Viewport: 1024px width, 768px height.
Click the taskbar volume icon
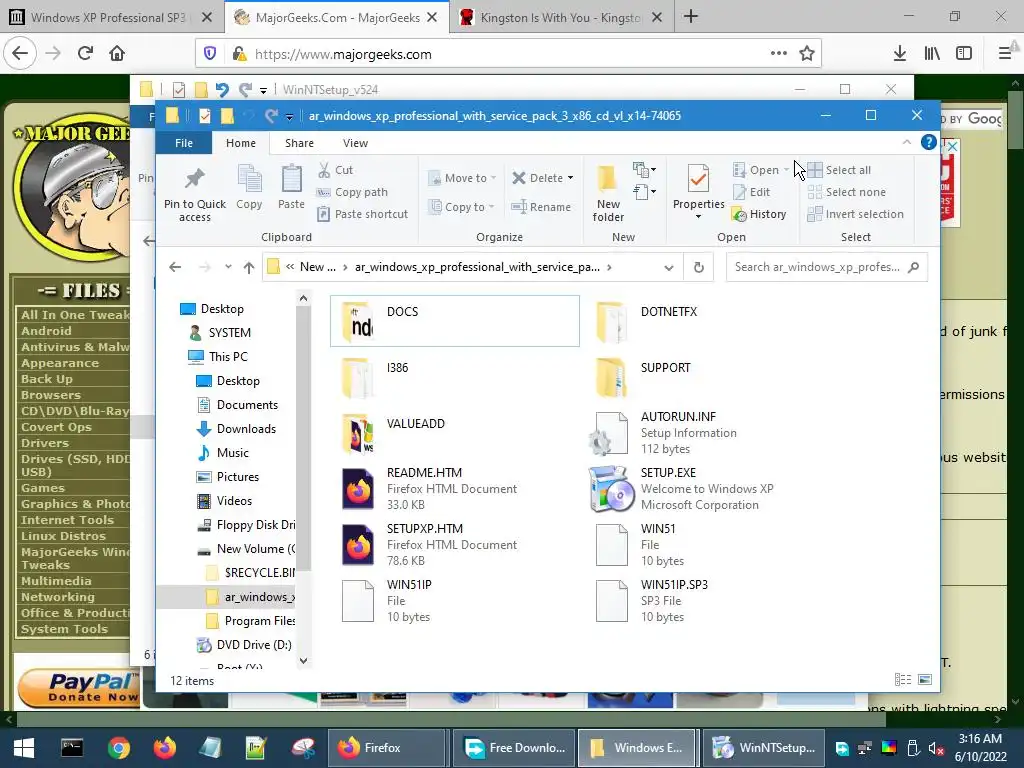pyautogui.click(x=936, y=748)
